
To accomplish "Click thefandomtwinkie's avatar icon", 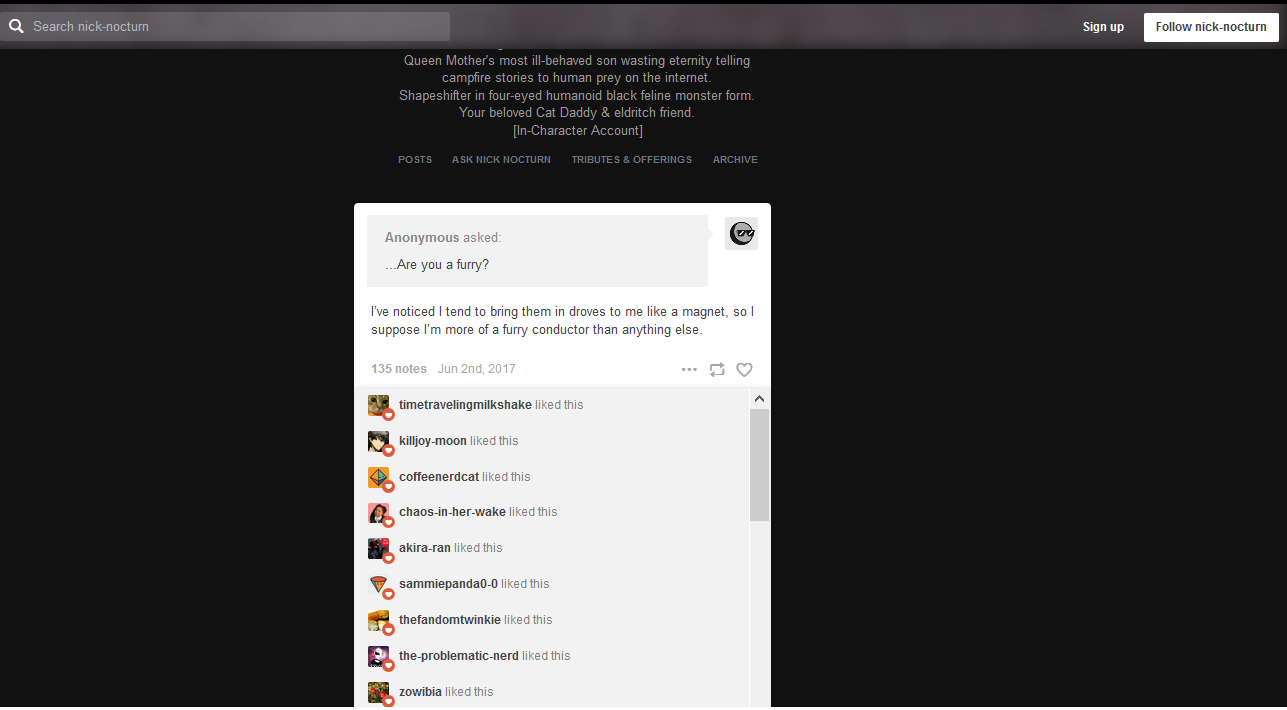I will click(378, 620).
